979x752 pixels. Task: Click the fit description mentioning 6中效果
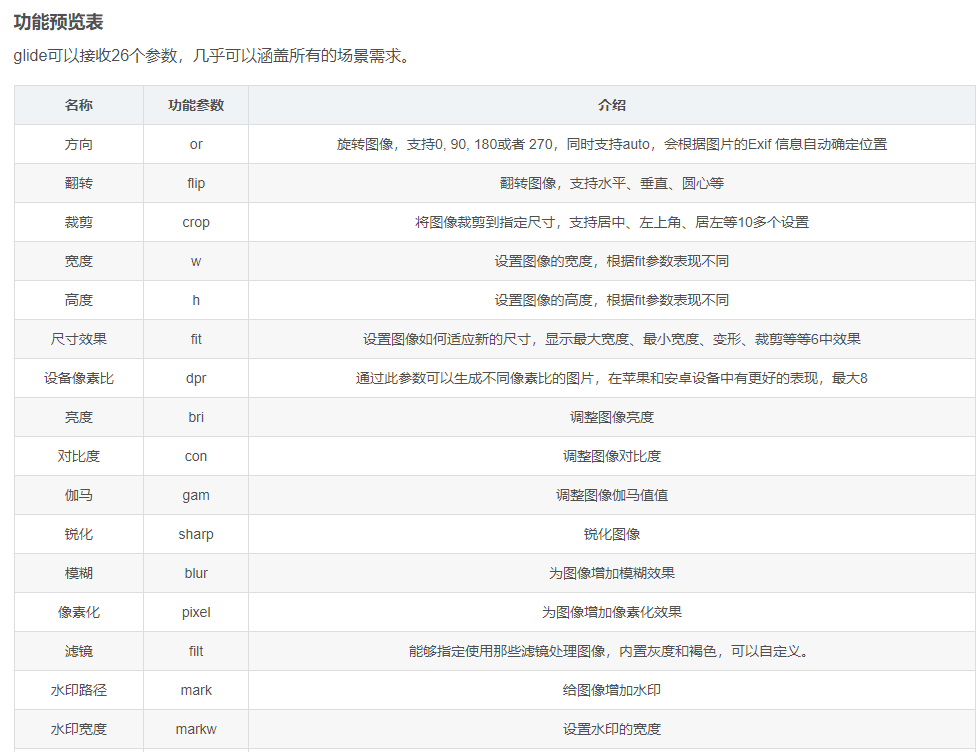pyautogui.click(x=612, y=339)
